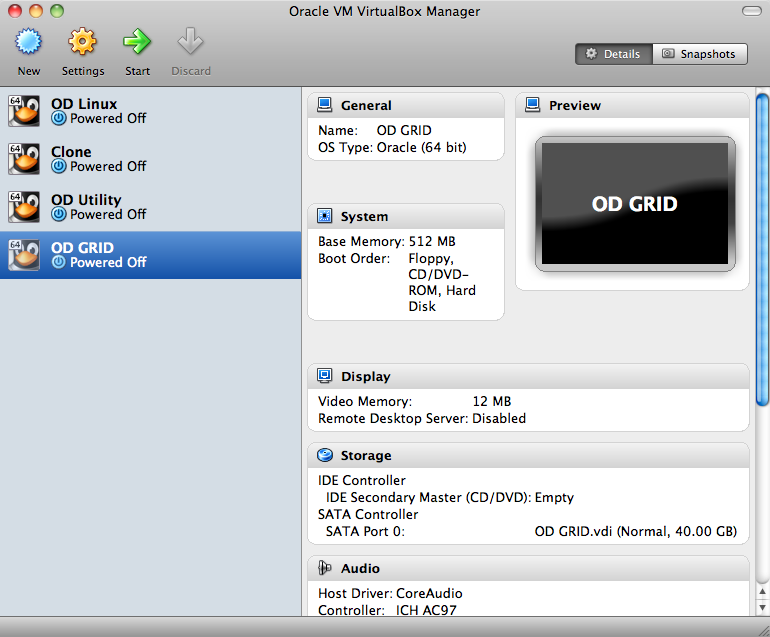
Task: Click the New virtual machine icon
Action: pyautogui.click(x=28, y=41)
